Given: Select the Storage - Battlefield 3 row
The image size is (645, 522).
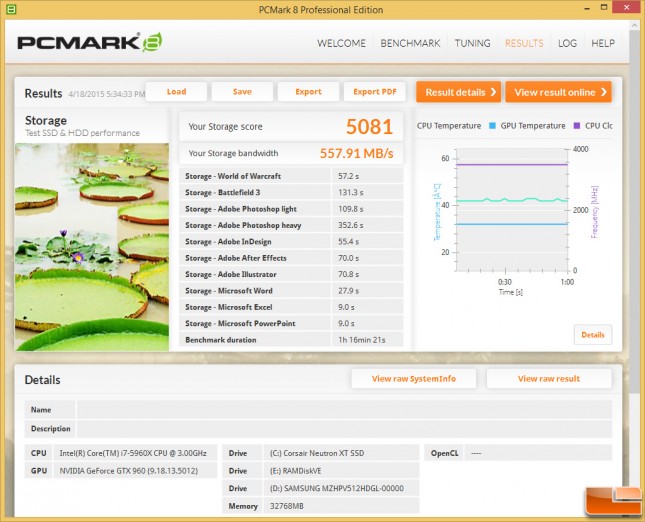Looking at the screenshot, I should click(291, 193).
